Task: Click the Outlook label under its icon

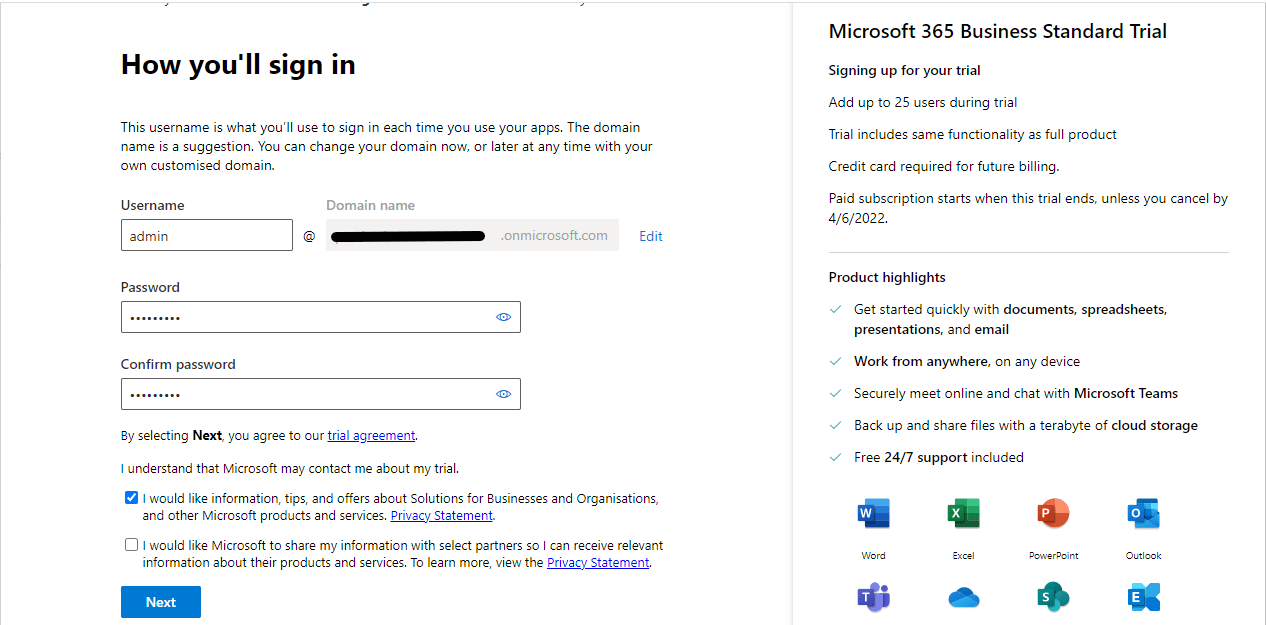Action: pos(1143,555)
